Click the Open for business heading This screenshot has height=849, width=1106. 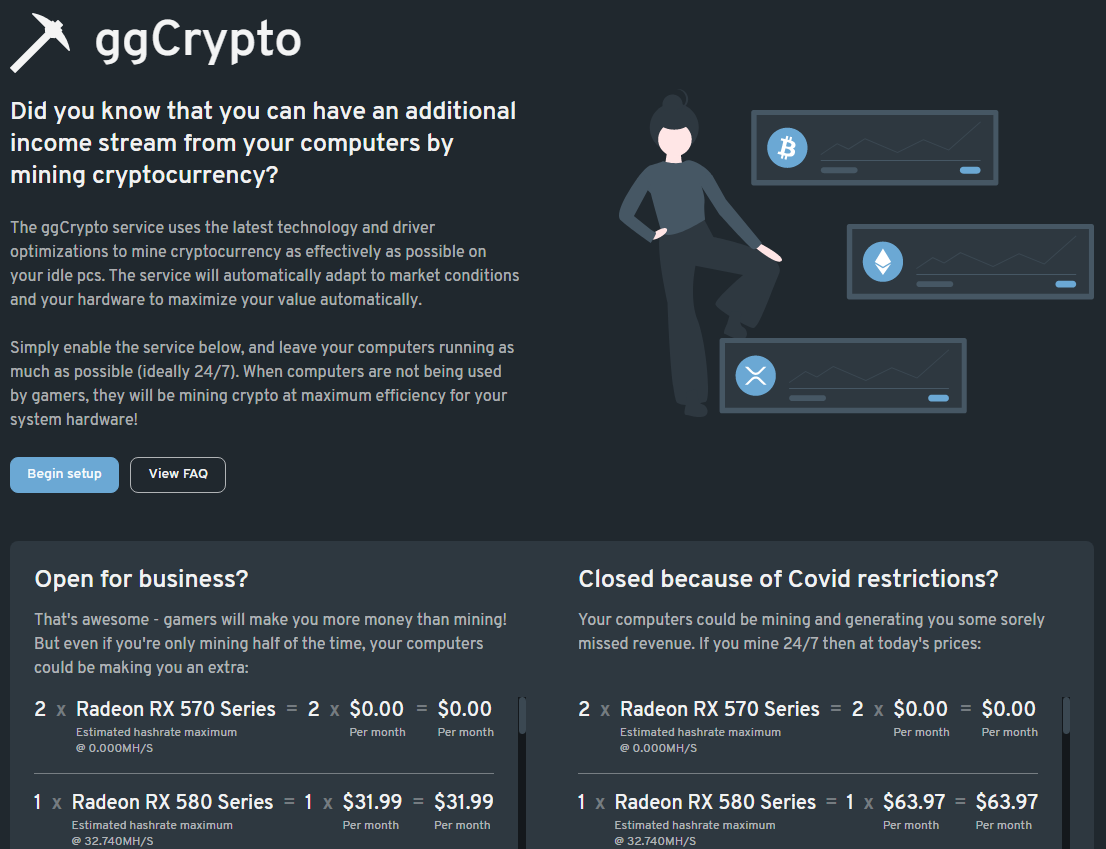coord(141,578)
